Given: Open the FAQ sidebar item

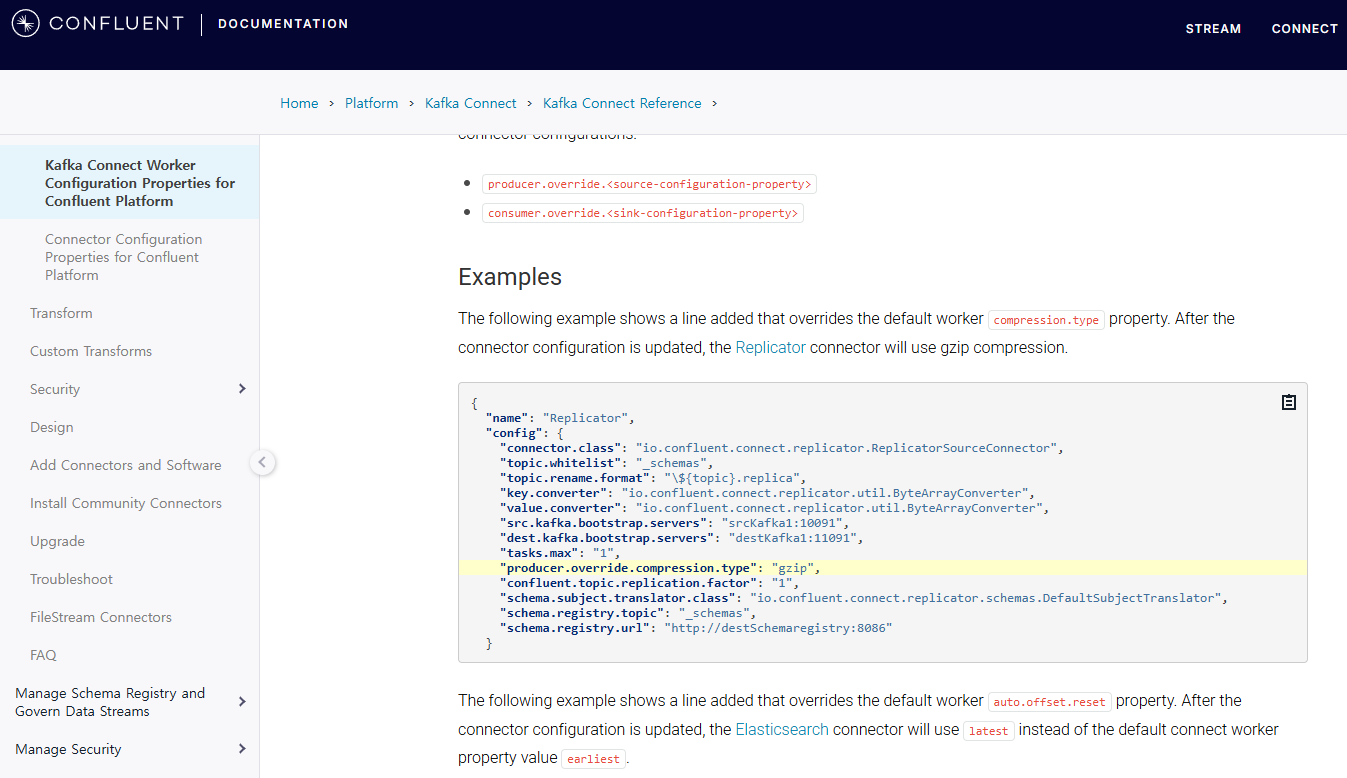Looking at the screenshot, I should pyautogui.click(x=43, y=655).
